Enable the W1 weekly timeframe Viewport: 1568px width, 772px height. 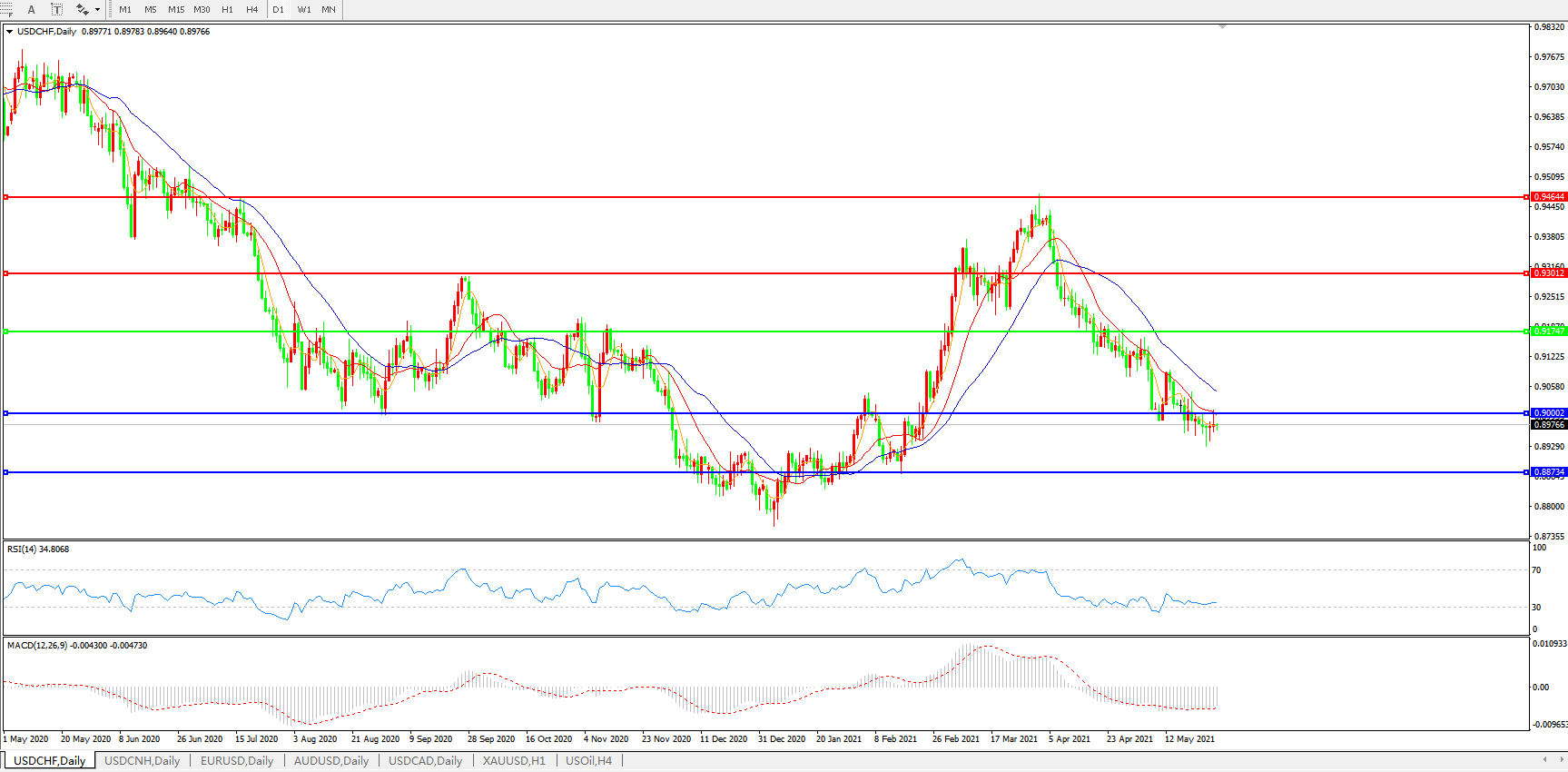pos(304,9)
